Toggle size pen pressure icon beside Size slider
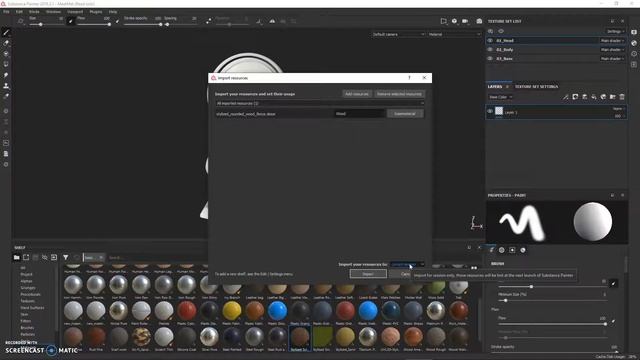Screen dimensions: 640x360 tap(71, 21)
